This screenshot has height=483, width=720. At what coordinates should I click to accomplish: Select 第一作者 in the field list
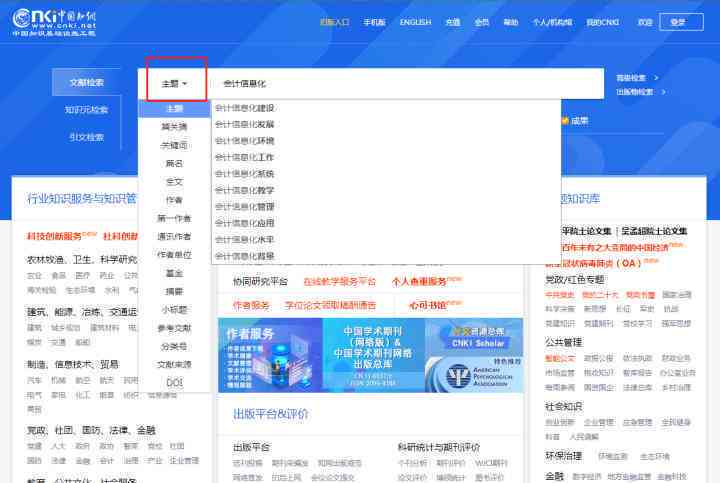coord(174,218)
